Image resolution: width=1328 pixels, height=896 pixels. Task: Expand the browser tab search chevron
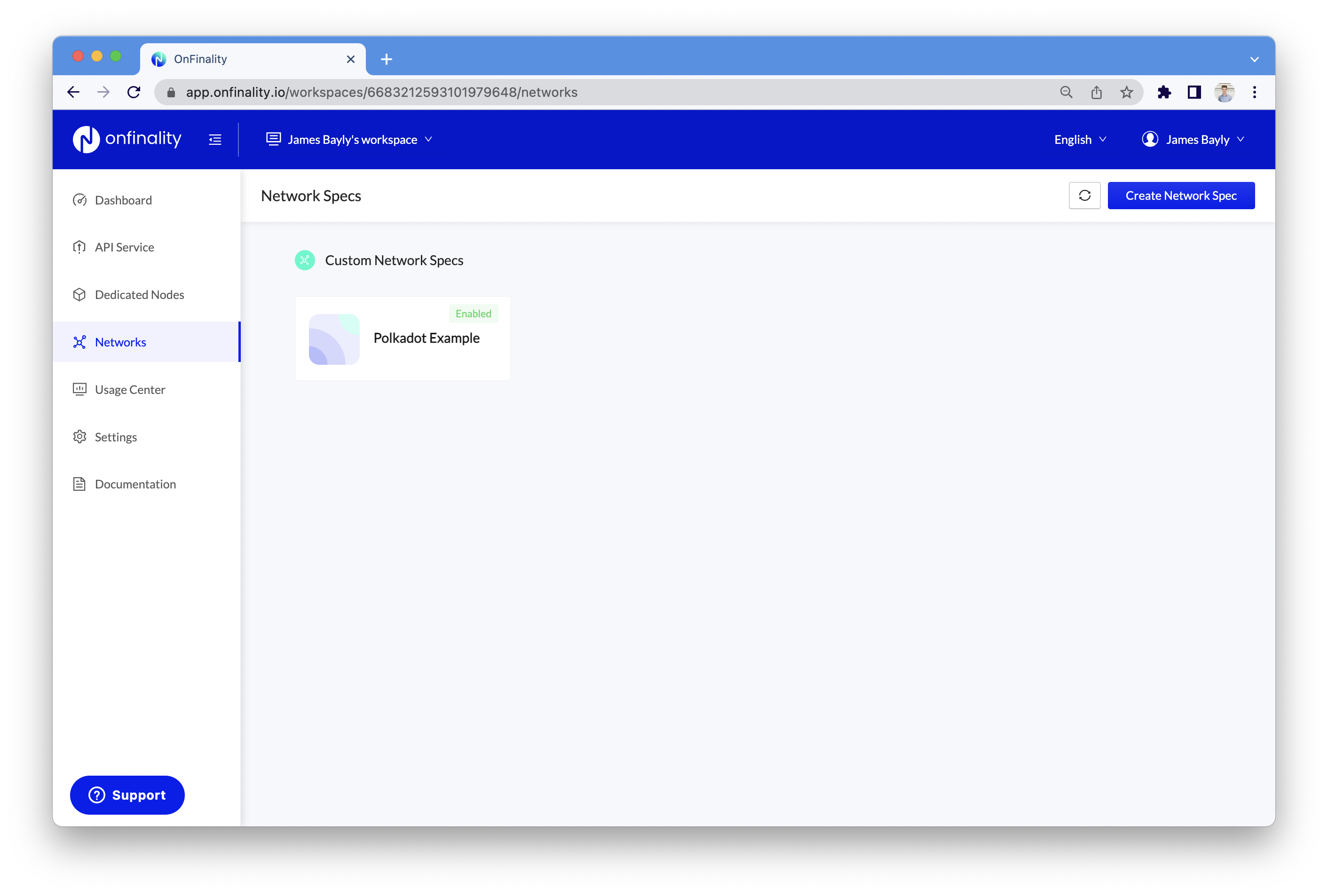pyautogui.click(x=1254, y=59)
